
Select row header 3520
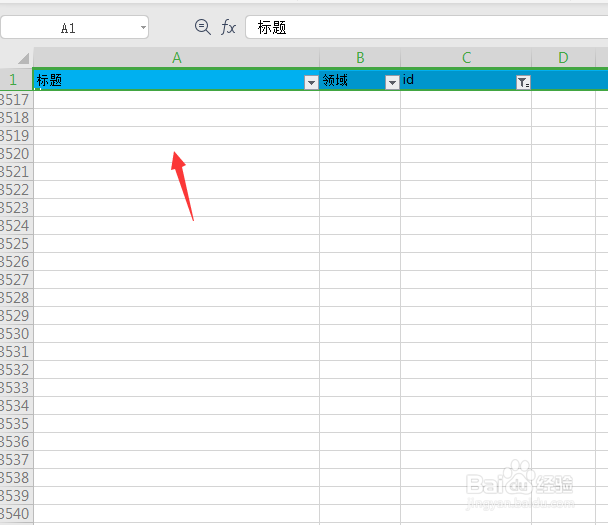coord(16,154)
